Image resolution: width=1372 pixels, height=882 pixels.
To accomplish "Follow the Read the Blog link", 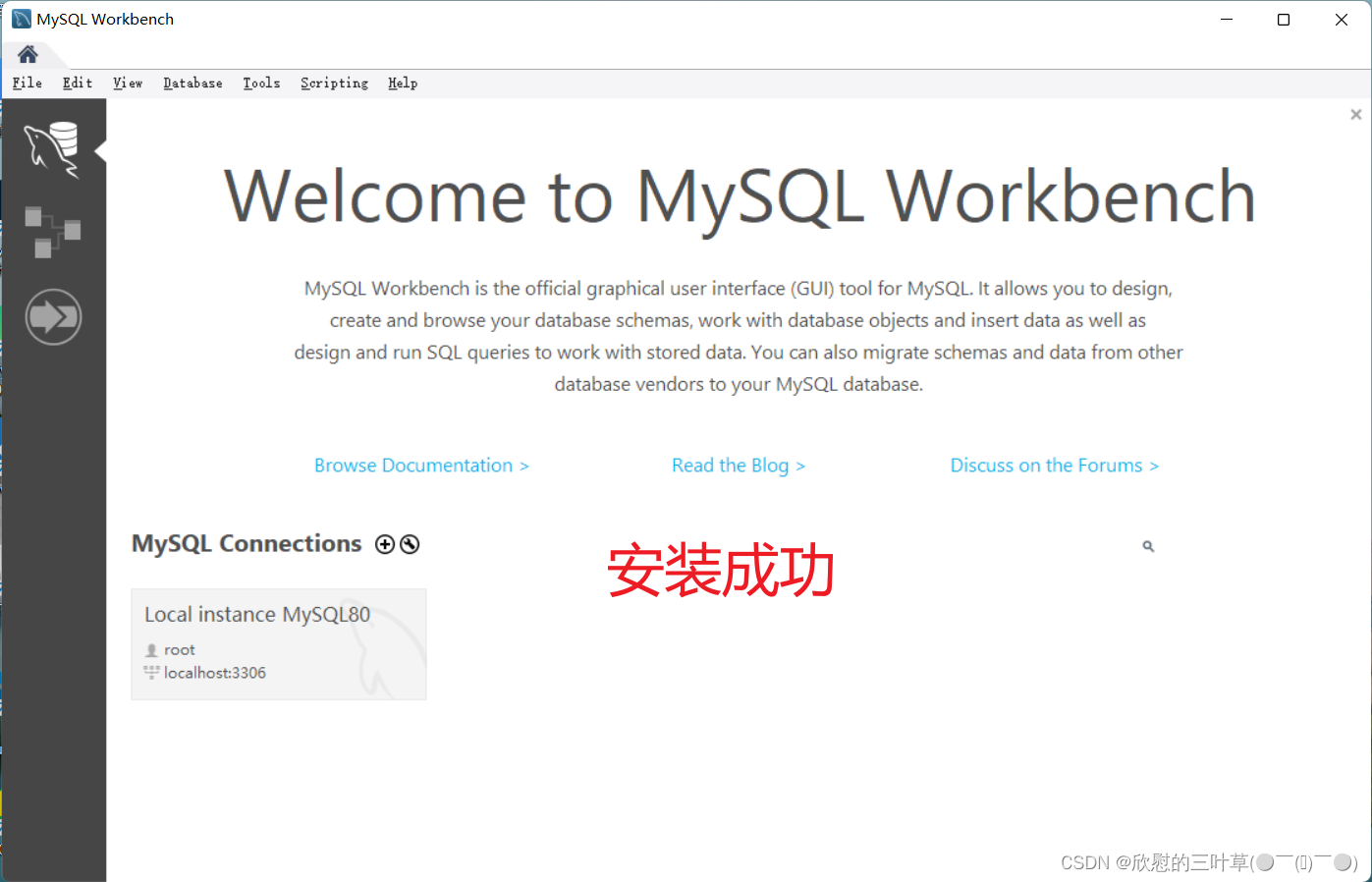I will click(739, 466).
